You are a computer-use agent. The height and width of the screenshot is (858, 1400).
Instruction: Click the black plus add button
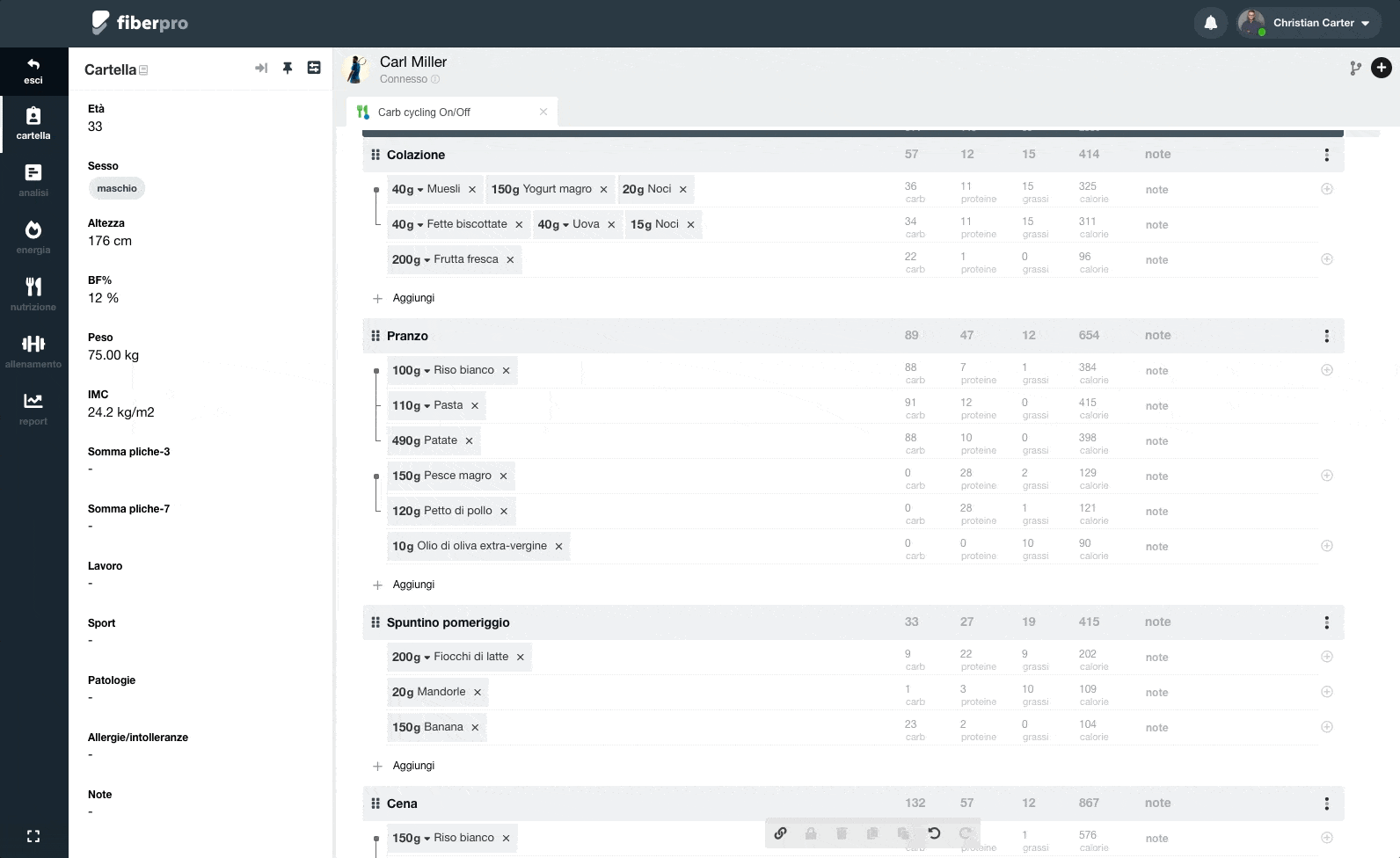coord(1382,68)
